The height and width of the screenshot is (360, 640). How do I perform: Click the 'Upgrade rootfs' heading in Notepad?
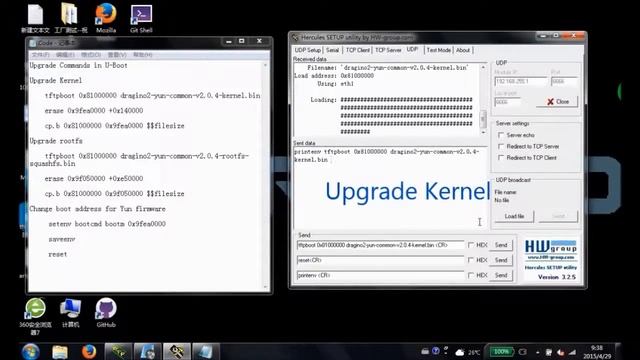pyautogui.click(x=56, y=141)
